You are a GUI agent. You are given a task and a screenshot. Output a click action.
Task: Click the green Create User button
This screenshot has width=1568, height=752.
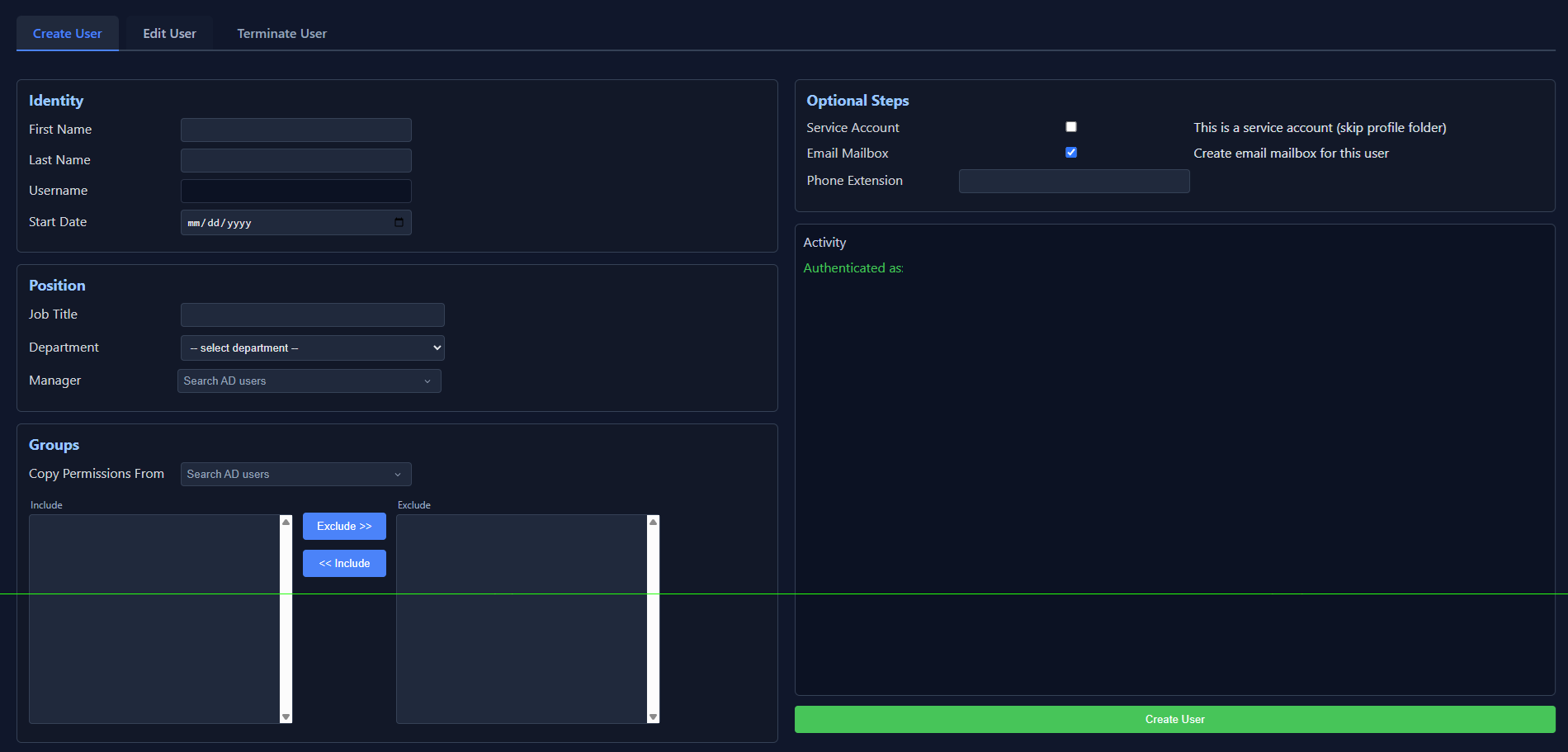coord(1175,719)
